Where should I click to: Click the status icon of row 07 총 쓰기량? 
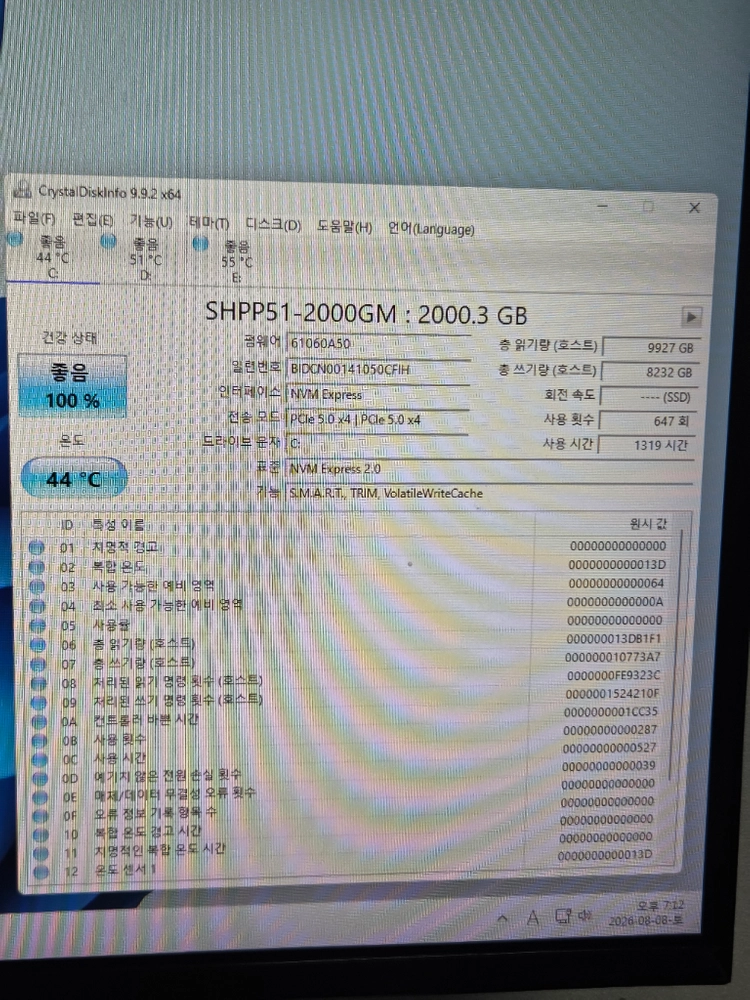coord(38,663)
